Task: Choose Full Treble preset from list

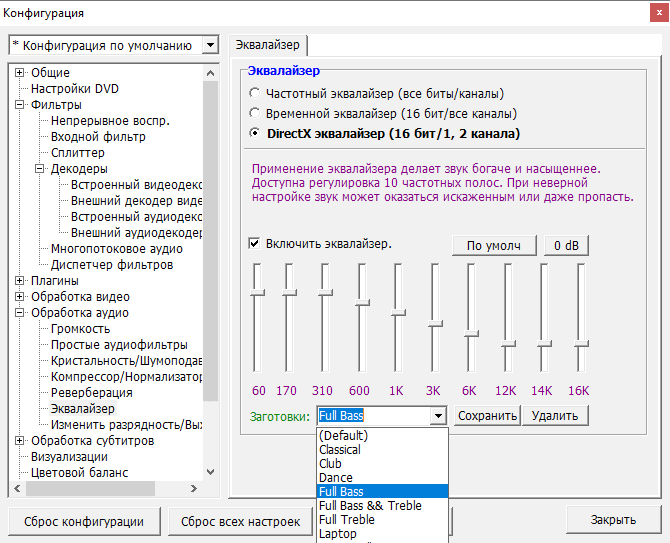Action: point(382,520)
